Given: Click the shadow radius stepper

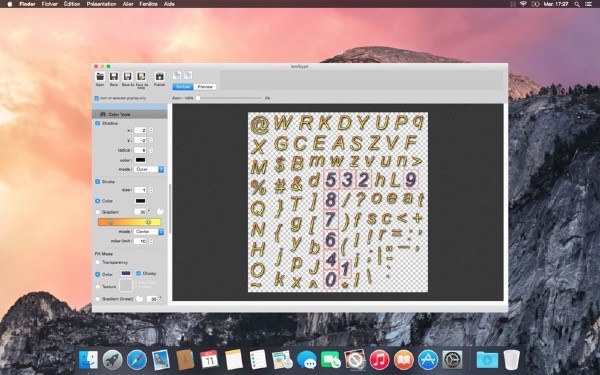Looking at the screenshot, I should tap(151, 150).
